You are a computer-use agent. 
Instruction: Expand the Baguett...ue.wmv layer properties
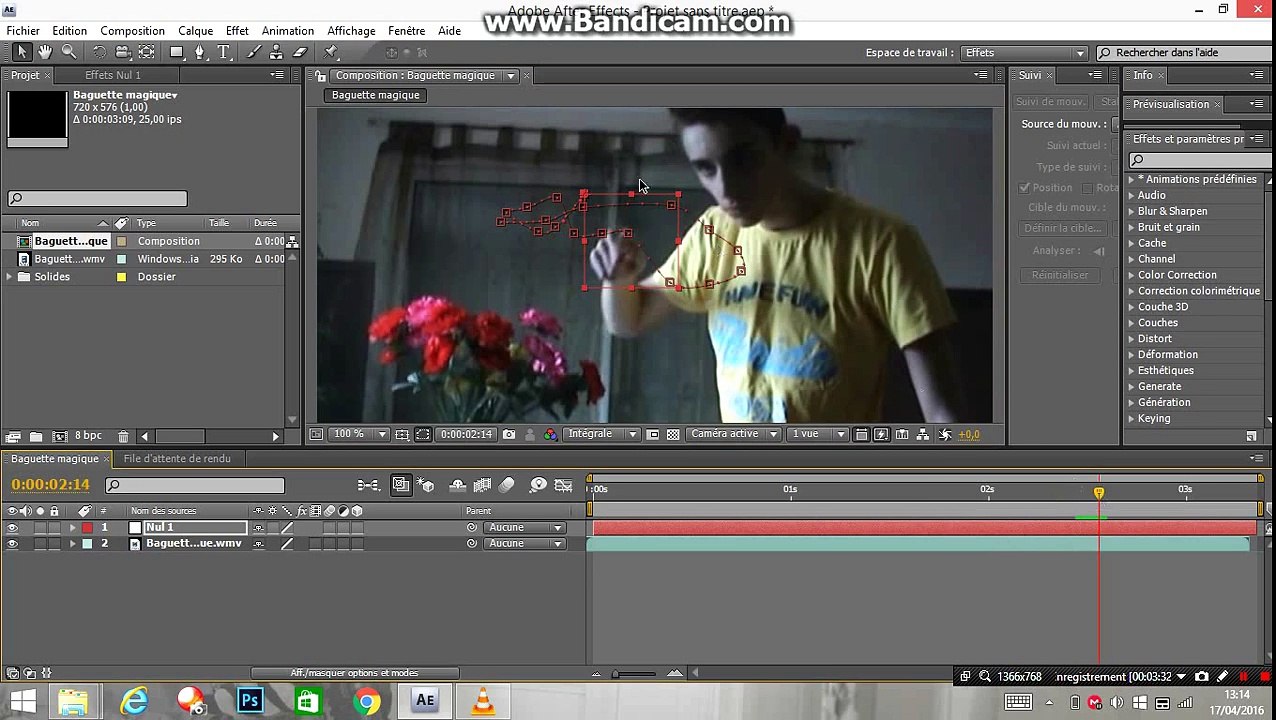pyautogui.click(x=72, y=543)
